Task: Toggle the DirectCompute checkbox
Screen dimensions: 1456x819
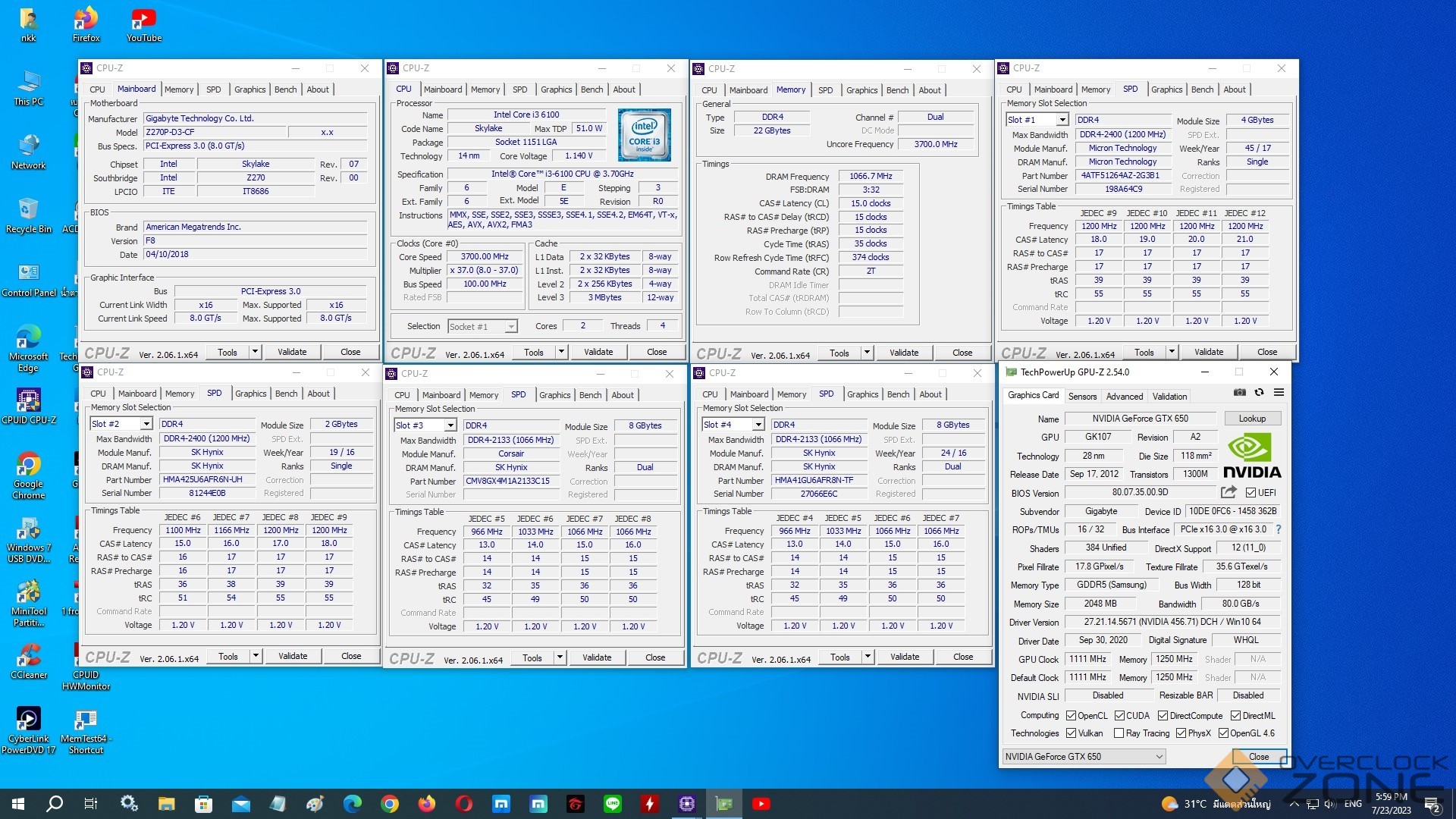Action: pos(1163,716)
